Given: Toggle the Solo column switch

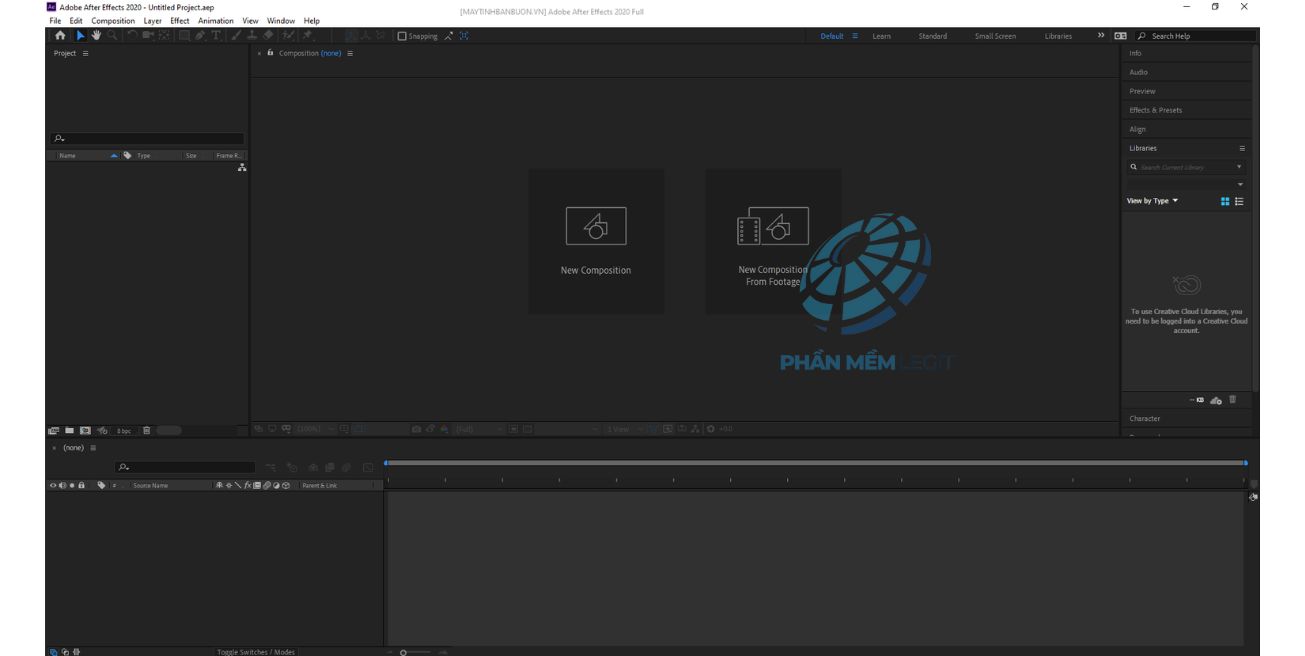Looking at the screenshot, I should [x=72, y=485].
